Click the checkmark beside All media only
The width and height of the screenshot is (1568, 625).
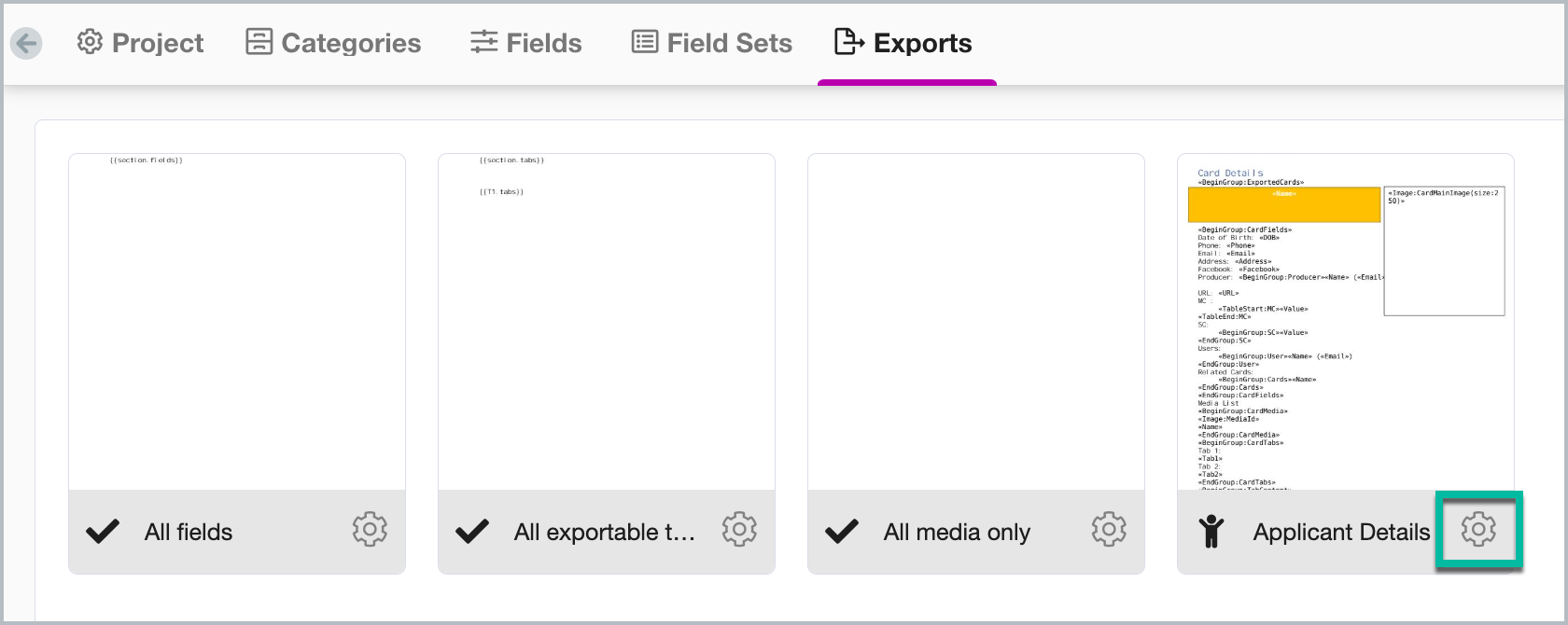tap(842, 532)
